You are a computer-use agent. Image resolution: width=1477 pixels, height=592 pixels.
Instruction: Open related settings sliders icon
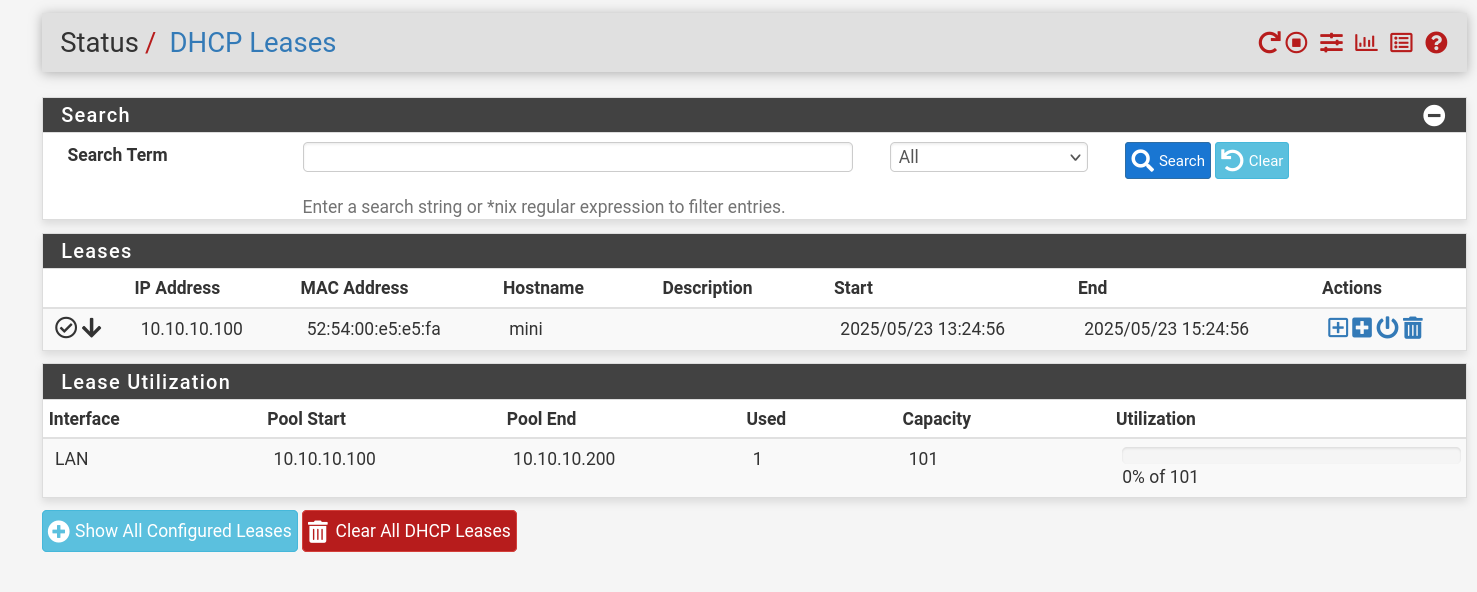coord(1331,43)
